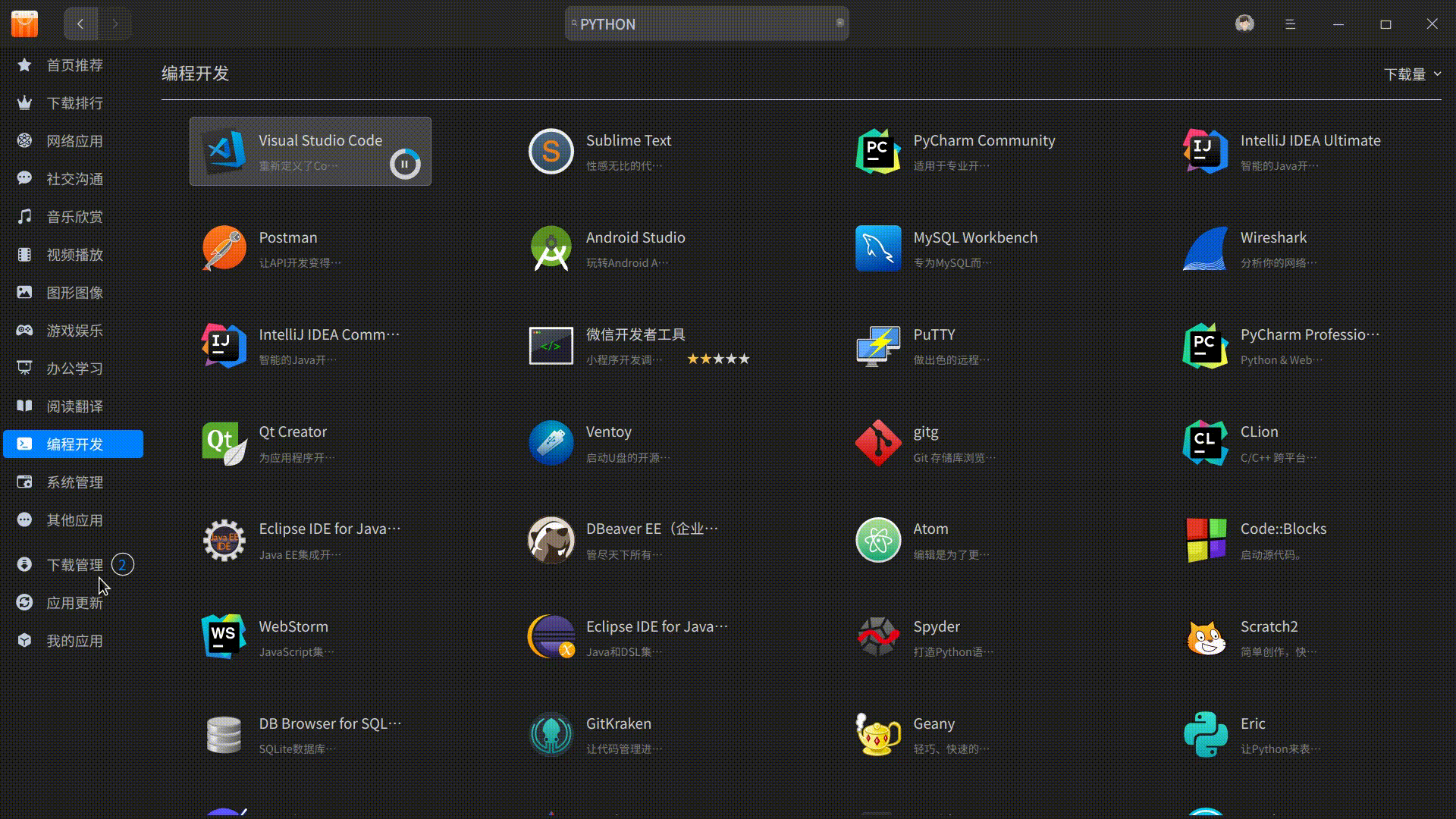Open the 游戏娱乐 sidebar category
The width and height of the screenshot is (1456, 819).
coord(74,331)
